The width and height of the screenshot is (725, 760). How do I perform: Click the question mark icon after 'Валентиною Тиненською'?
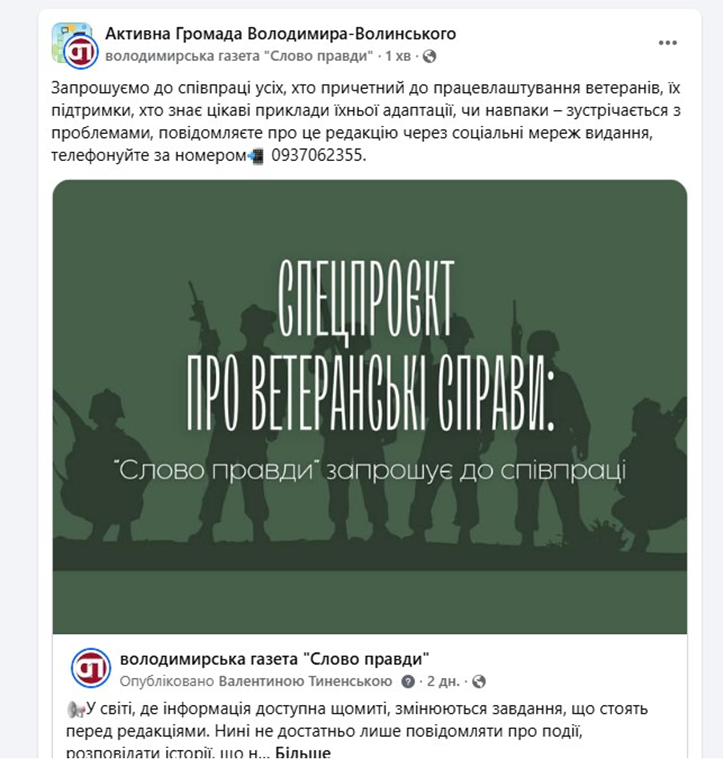click(x=408, y=682)
